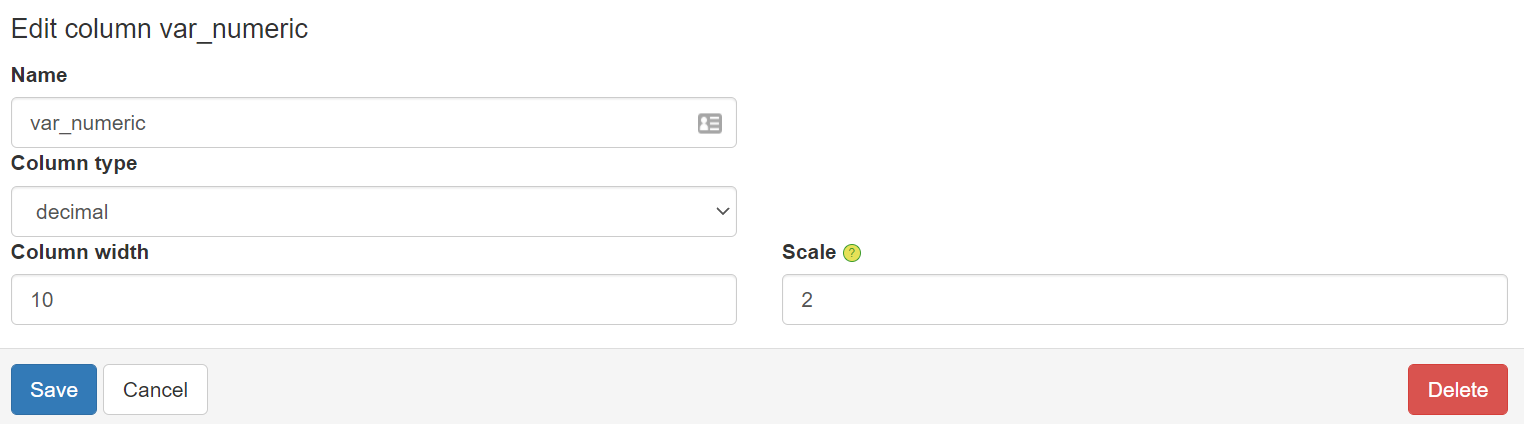
Task: Click the 'Column width' label text
Action: point(80,252)
